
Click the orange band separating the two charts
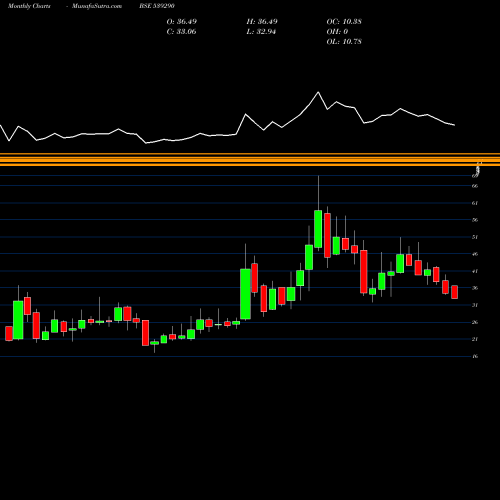tap(250, 159)
